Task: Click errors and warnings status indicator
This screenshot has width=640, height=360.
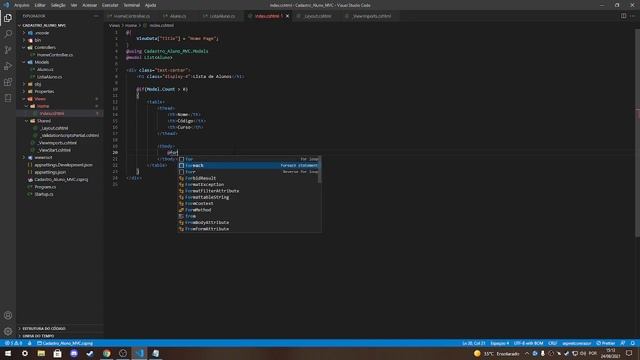Action: coord(13,343)
